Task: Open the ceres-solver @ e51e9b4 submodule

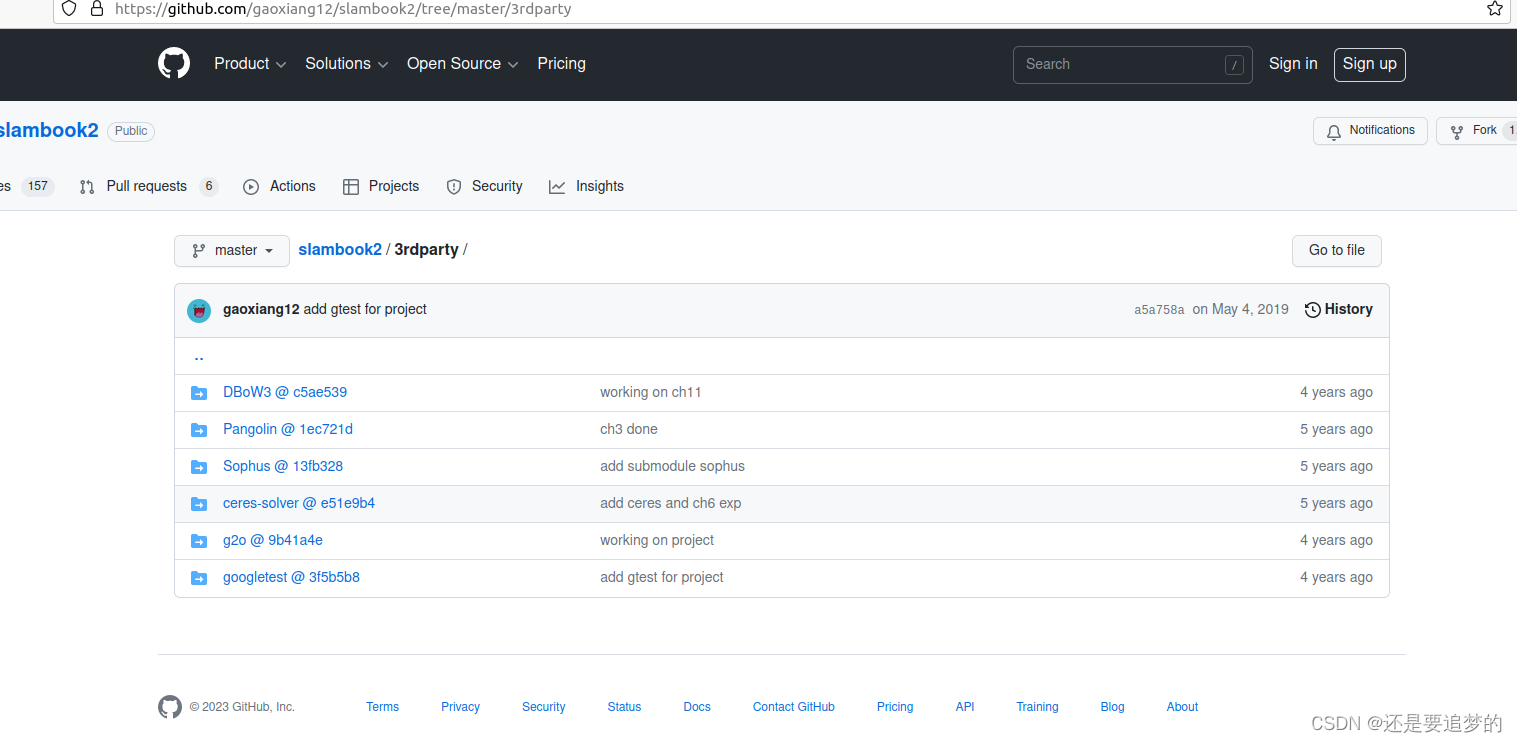Action: 299,504
